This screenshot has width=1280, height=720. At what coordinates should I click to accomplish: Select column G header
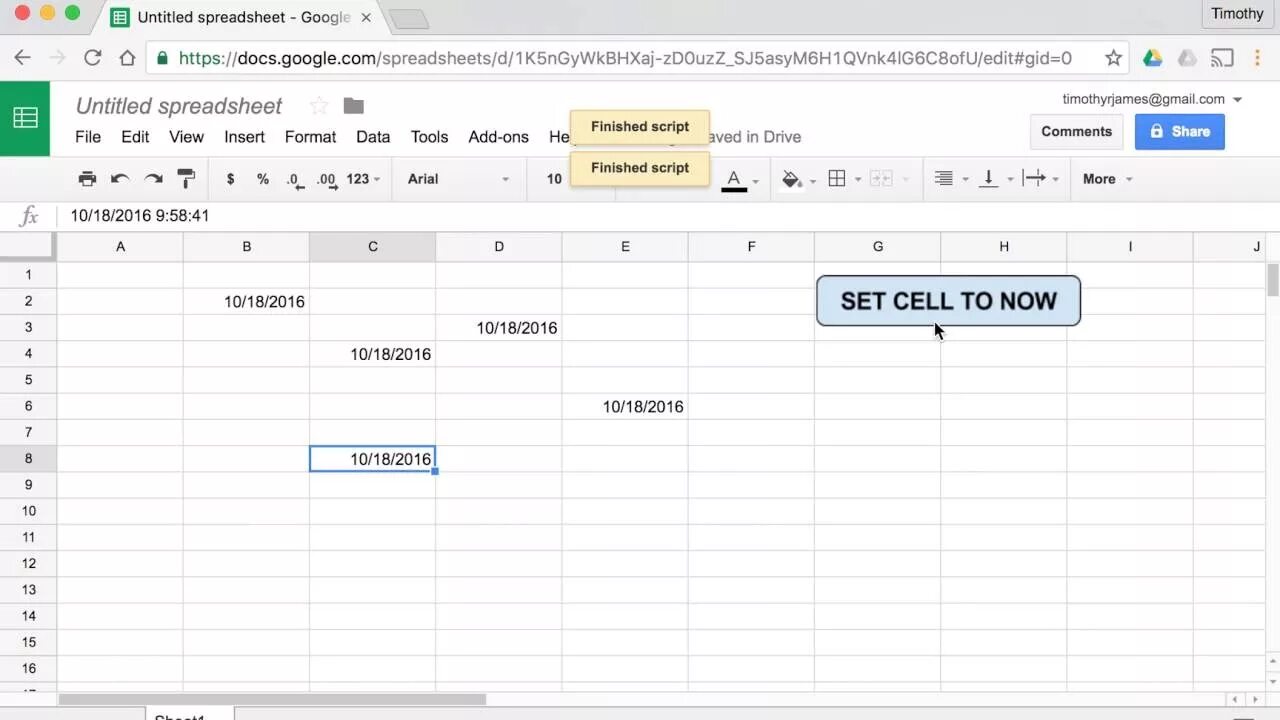pyautogui.click(x=877, y=247)
